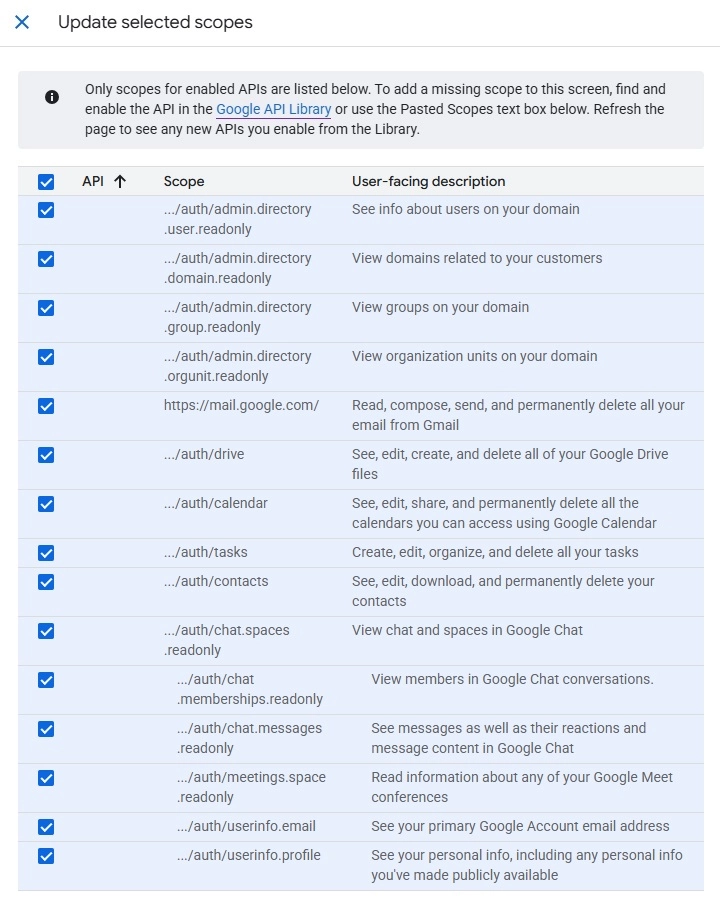The image size is (720, 900).
Task: Click 'See info about users on your domain'
Action: [x=466, y=209]
